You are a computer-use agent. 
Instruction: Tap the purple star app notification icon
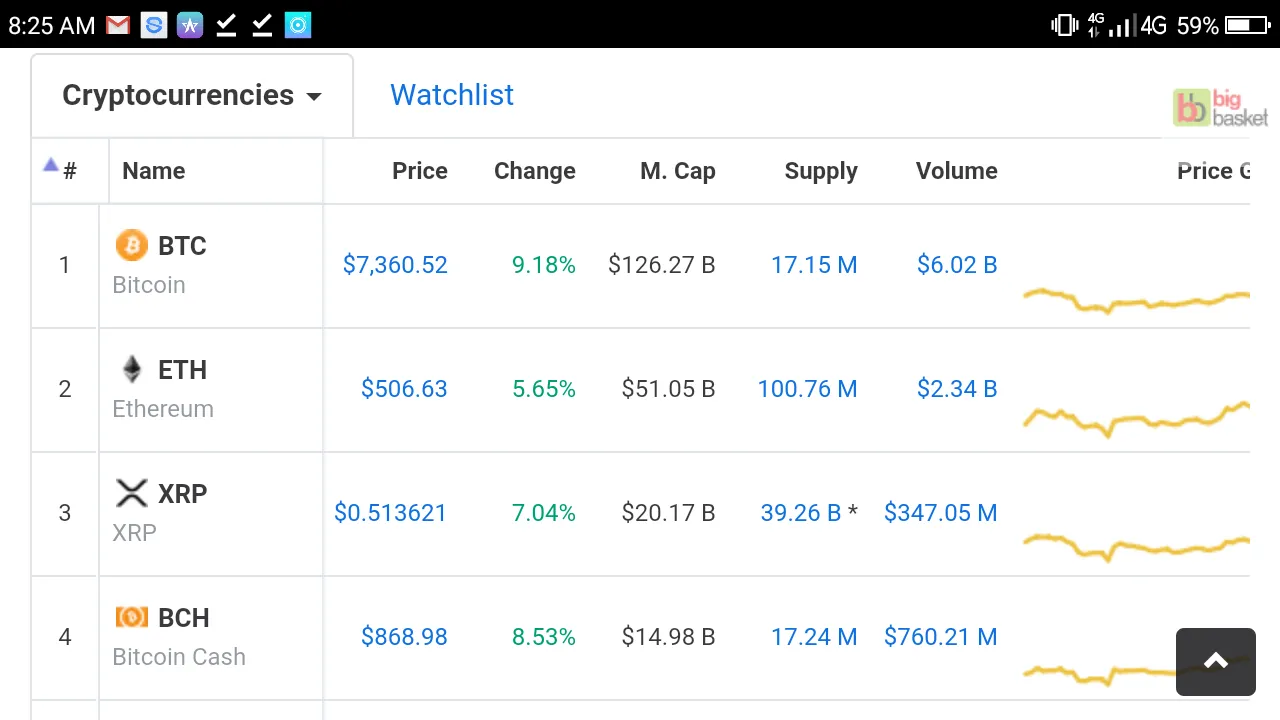point(190,25)
